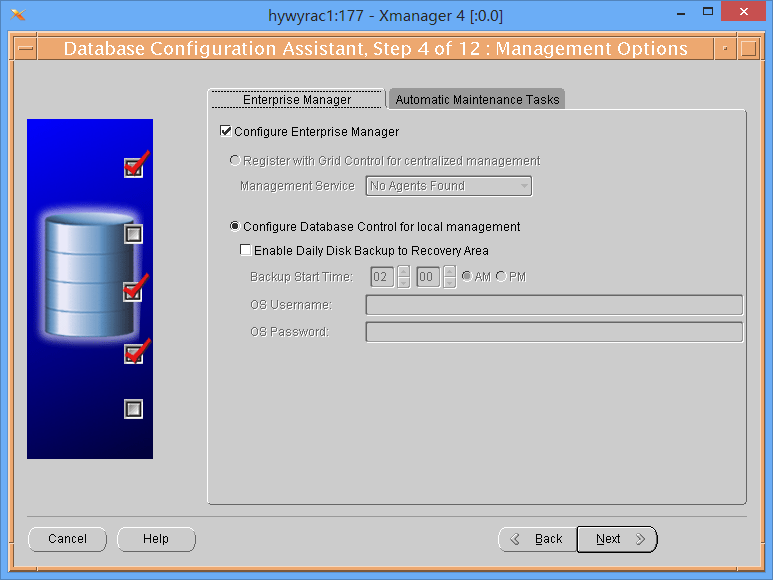Maximize the Xmanager window
The height and width of the screenshot is (580, 773).
click(707, 12)
